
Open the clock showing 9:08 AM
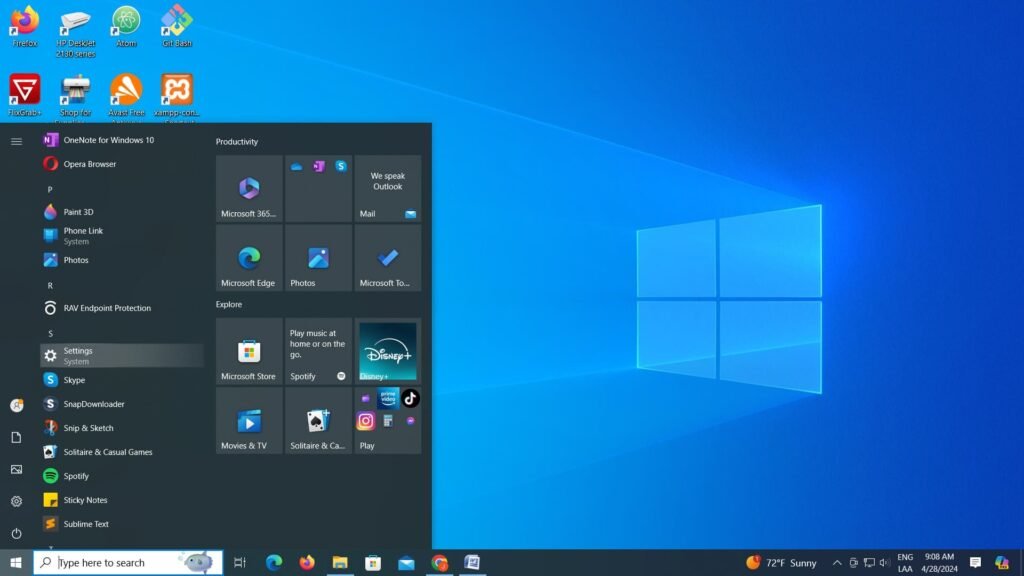coord(939,562)
